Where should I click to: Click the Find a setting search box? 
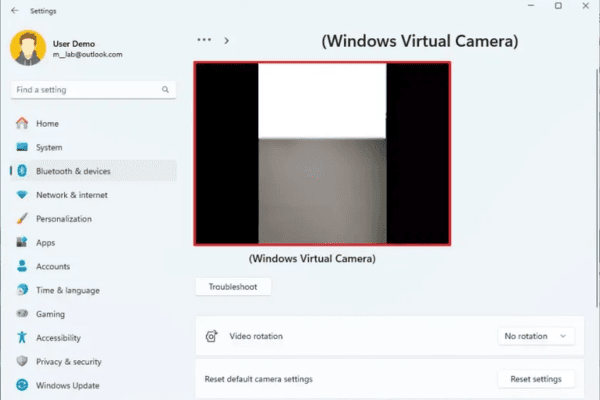(93, 90)
